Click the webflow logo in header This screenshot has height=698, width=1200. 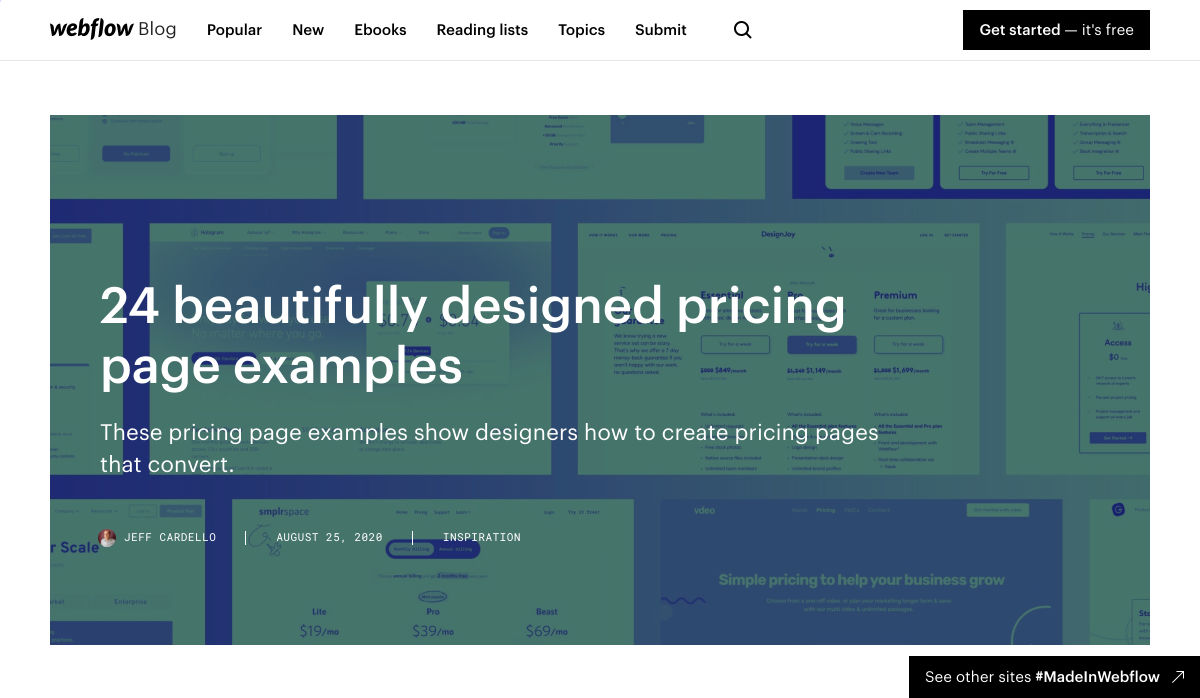point(91,29)
